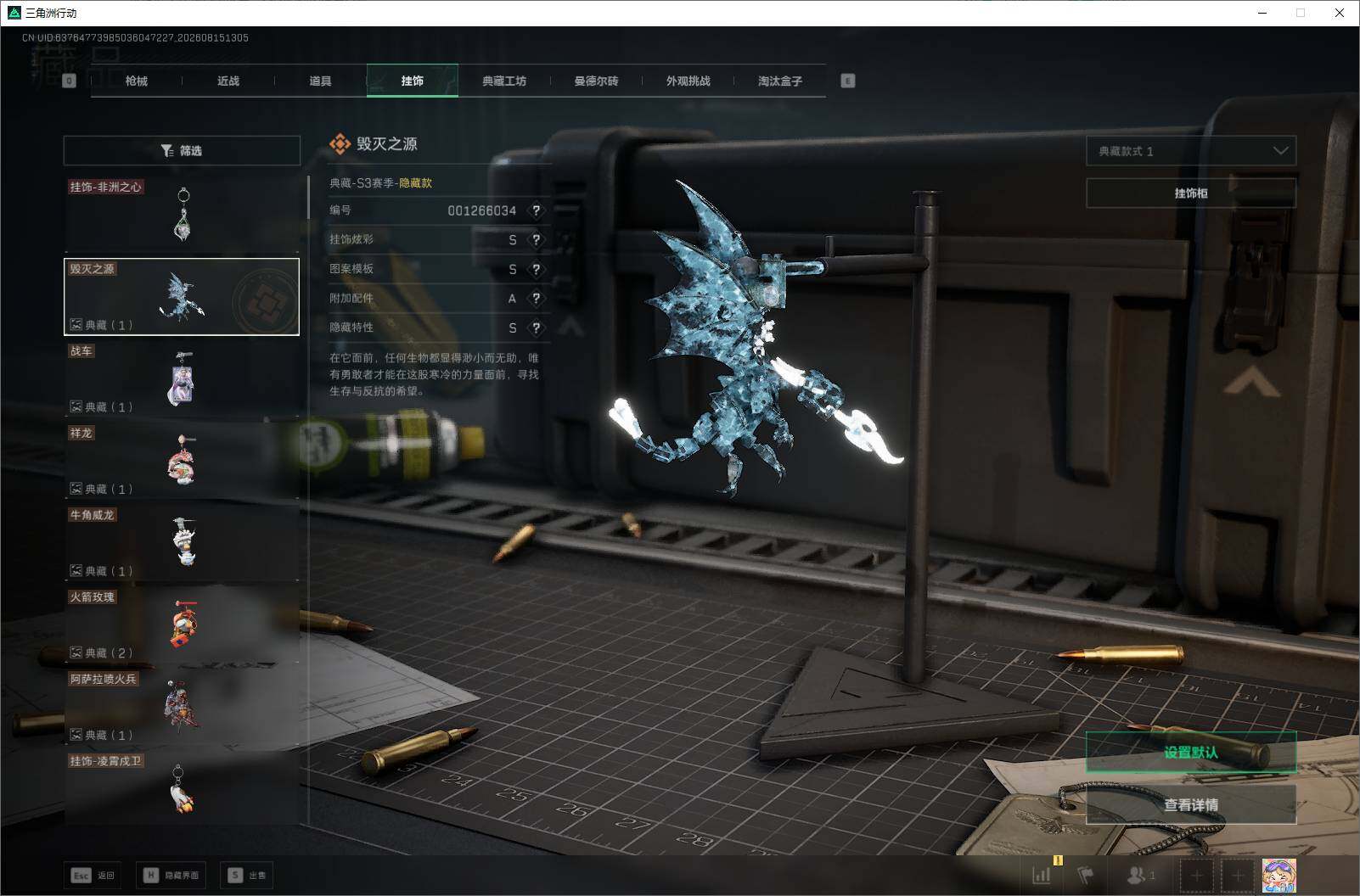Open the 筛选 filter button

coord(182,150)
